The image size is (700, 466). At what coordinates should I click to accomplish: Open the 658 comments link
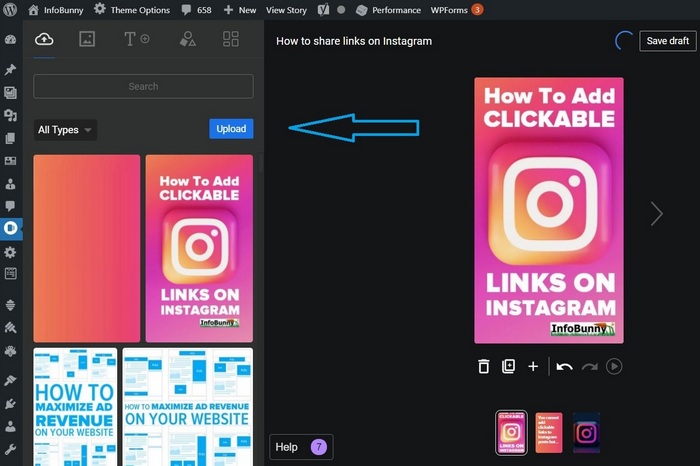pyautogui.click(x=196, y=10)
